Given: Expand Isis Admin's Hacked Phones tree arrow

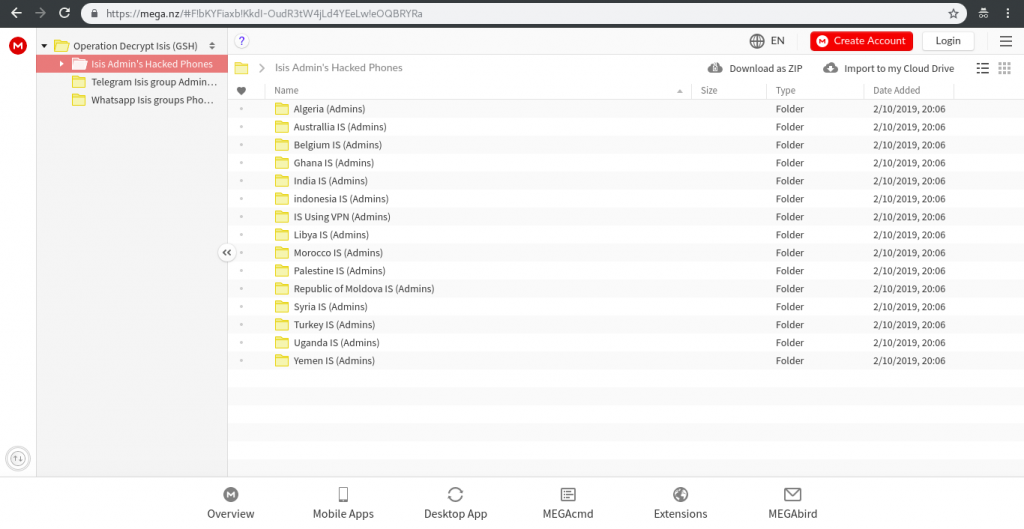Looking at the screenshot, I should click(x=61, y=64).
